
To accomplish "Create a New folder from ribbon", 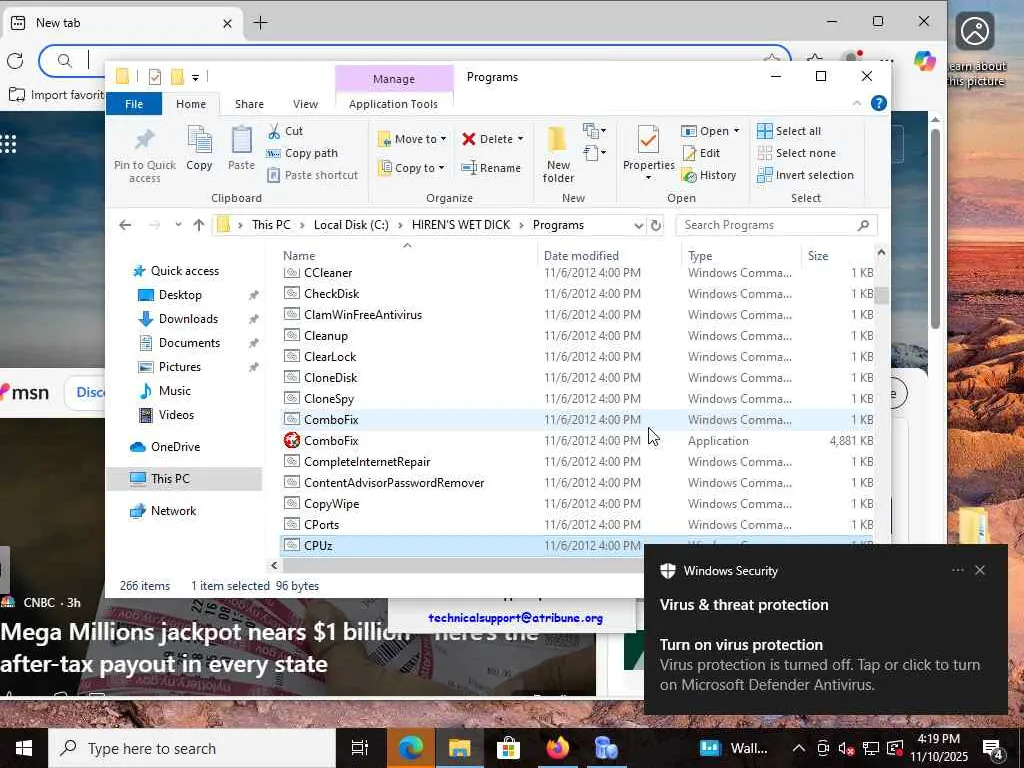I will coord(558,154).
